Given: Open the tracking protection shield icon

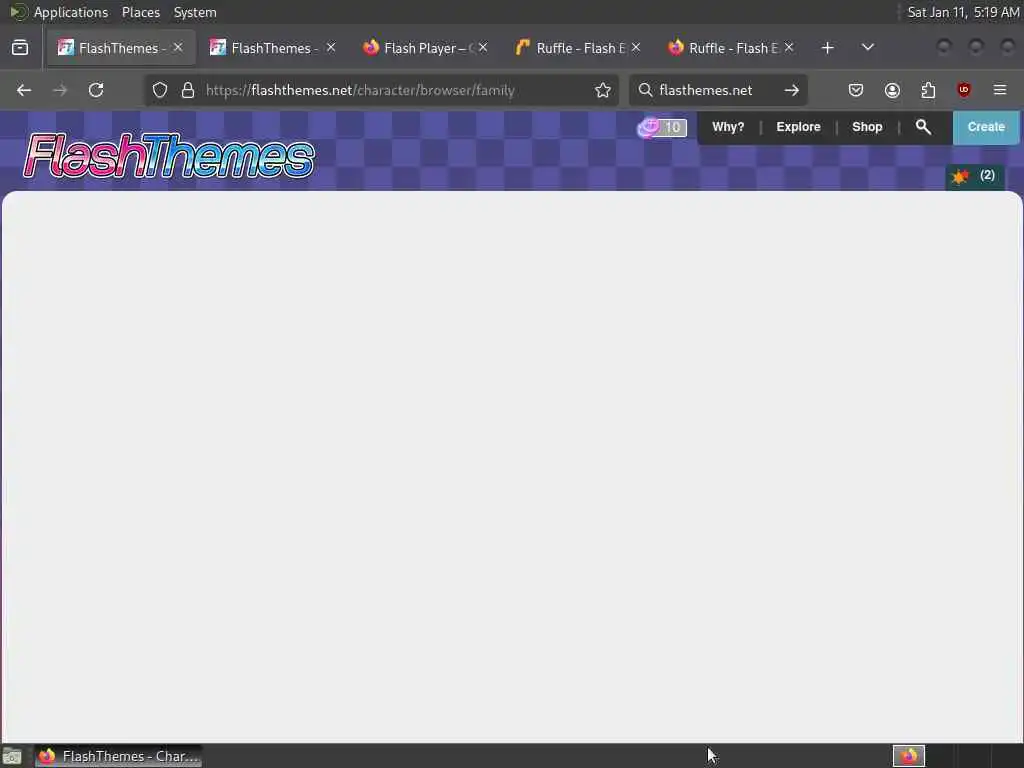Looking at the screenshot, I should (160, 90).
